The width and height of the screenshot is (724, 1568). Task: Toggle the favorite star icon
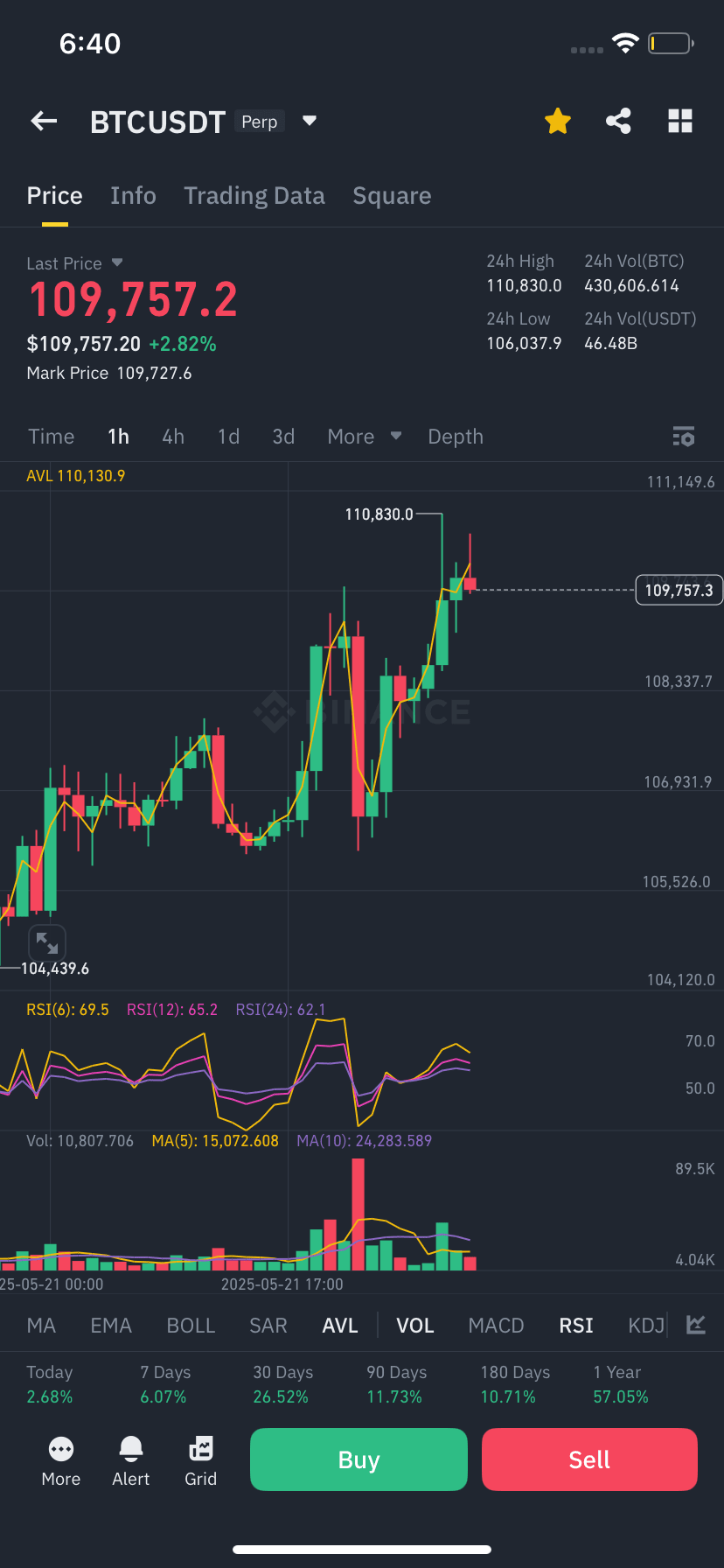click(x=558, y=121)
